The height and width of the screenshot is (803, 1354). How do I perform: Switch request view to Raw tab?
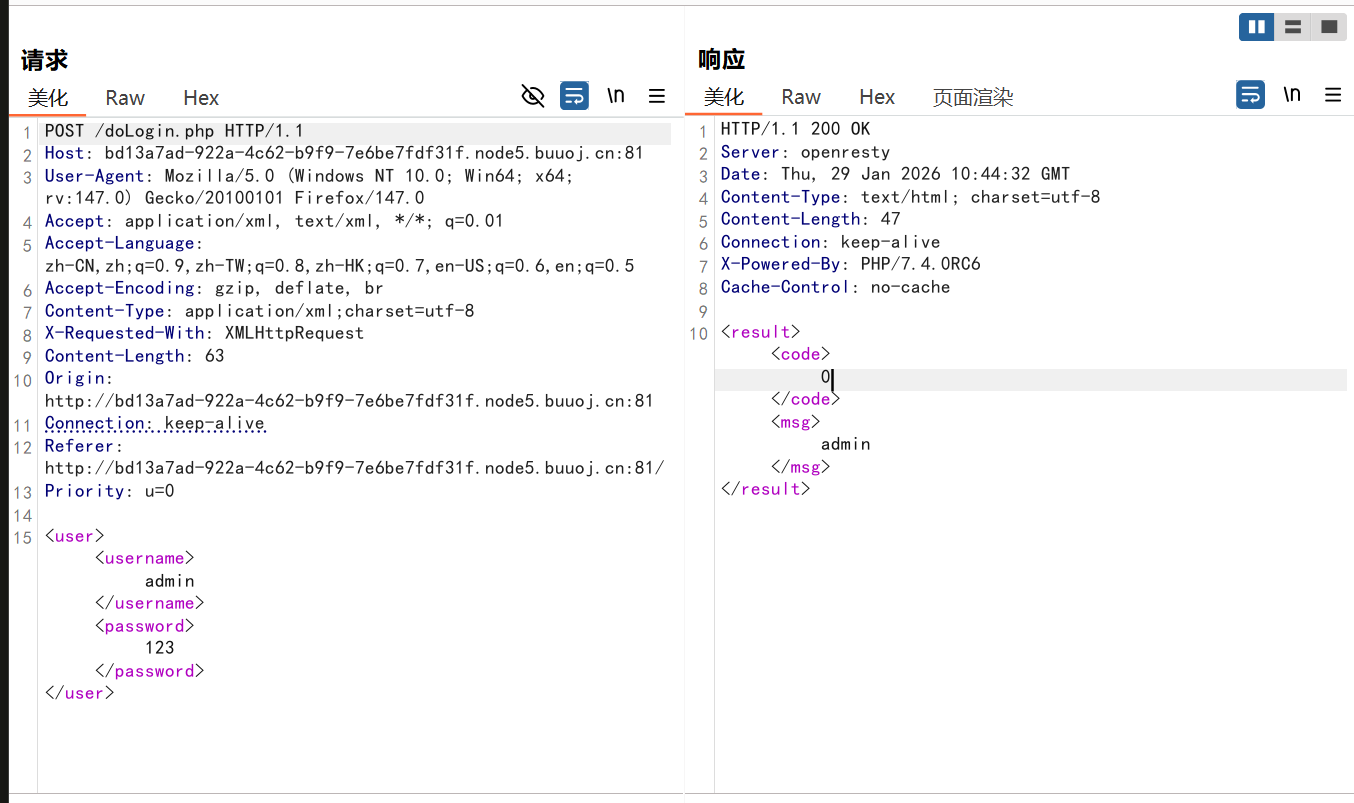point(125,98)
